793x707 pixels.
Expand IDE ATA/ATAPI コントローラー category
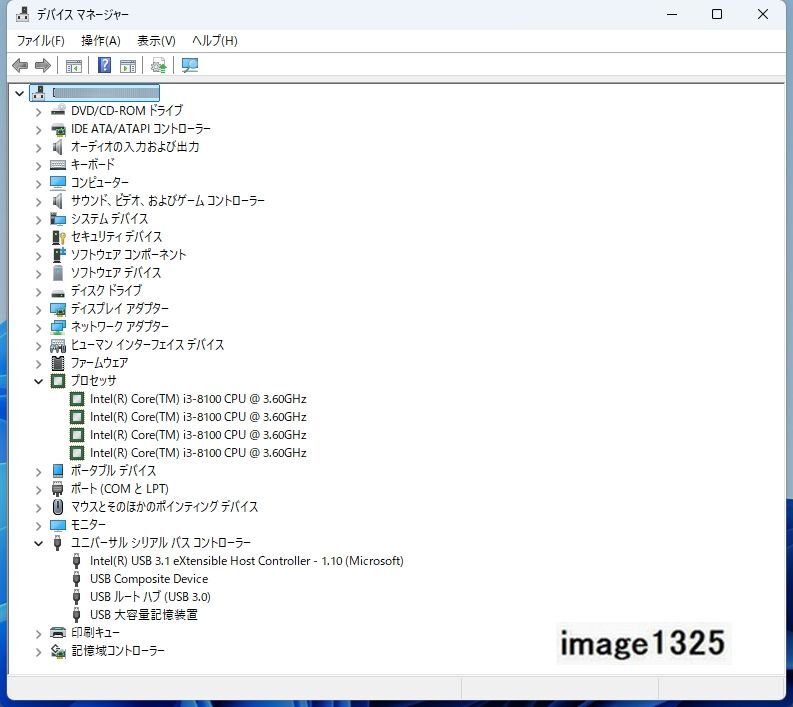tap(38, 130)
